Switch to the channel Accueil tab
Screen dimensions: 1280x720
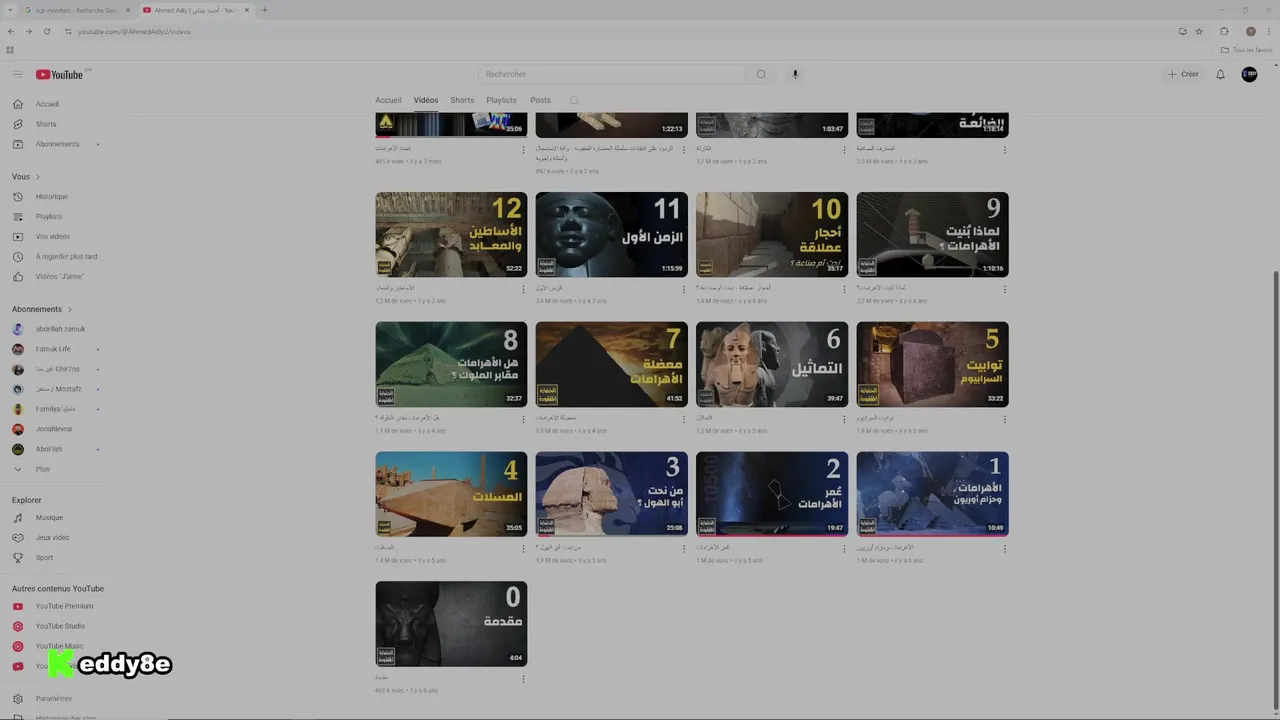388,100
